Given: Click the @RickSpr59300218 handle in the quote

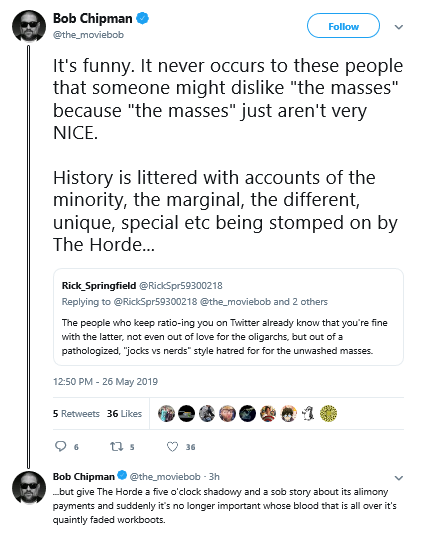Looking at the screenshot, I should [181, 286].
